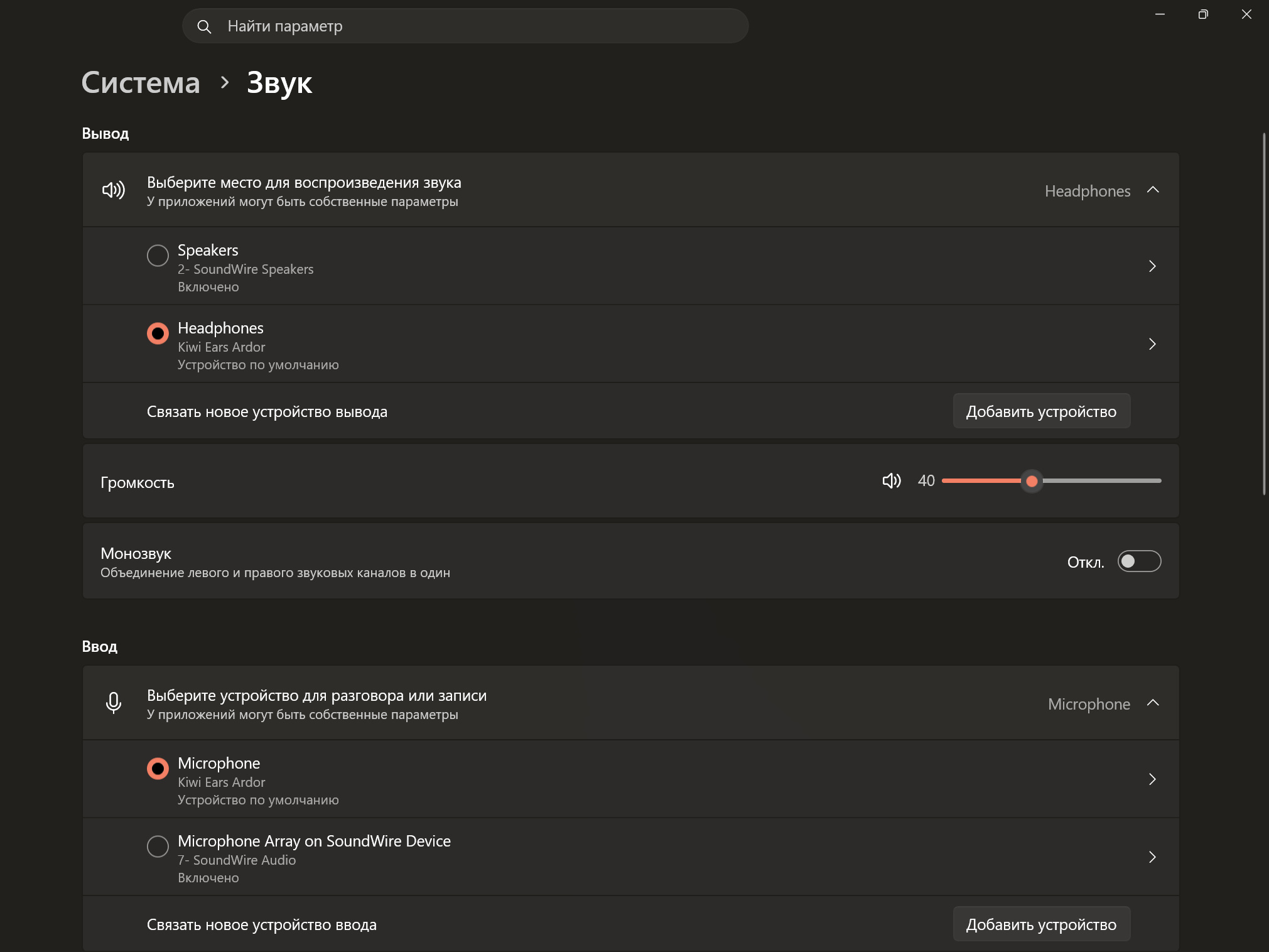Open Kiwi Ears Microphone details chevron
Image resolution: width=1269 pixels, height=952 pixels.
(1152, 779)
